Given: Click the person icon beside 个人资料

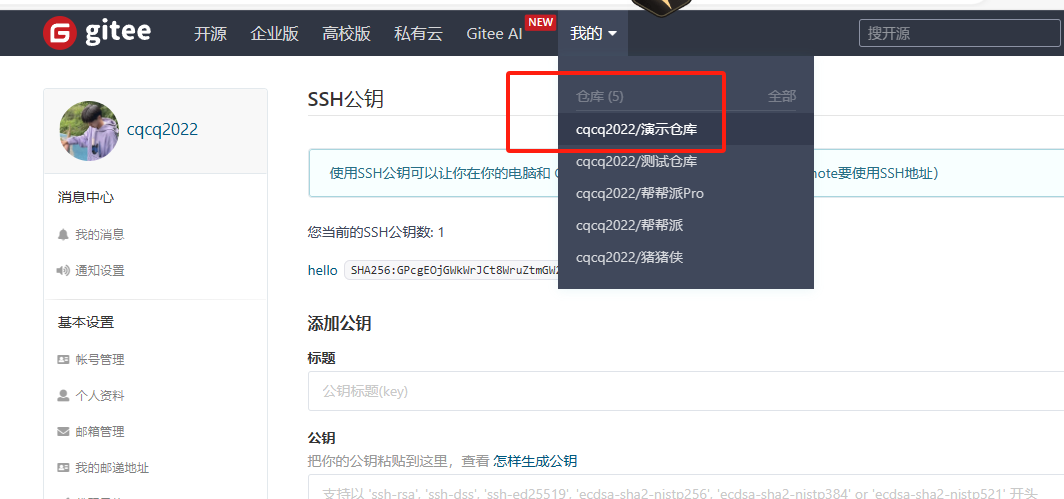Looking at the screenshot, I should click(x=63, y=395).
